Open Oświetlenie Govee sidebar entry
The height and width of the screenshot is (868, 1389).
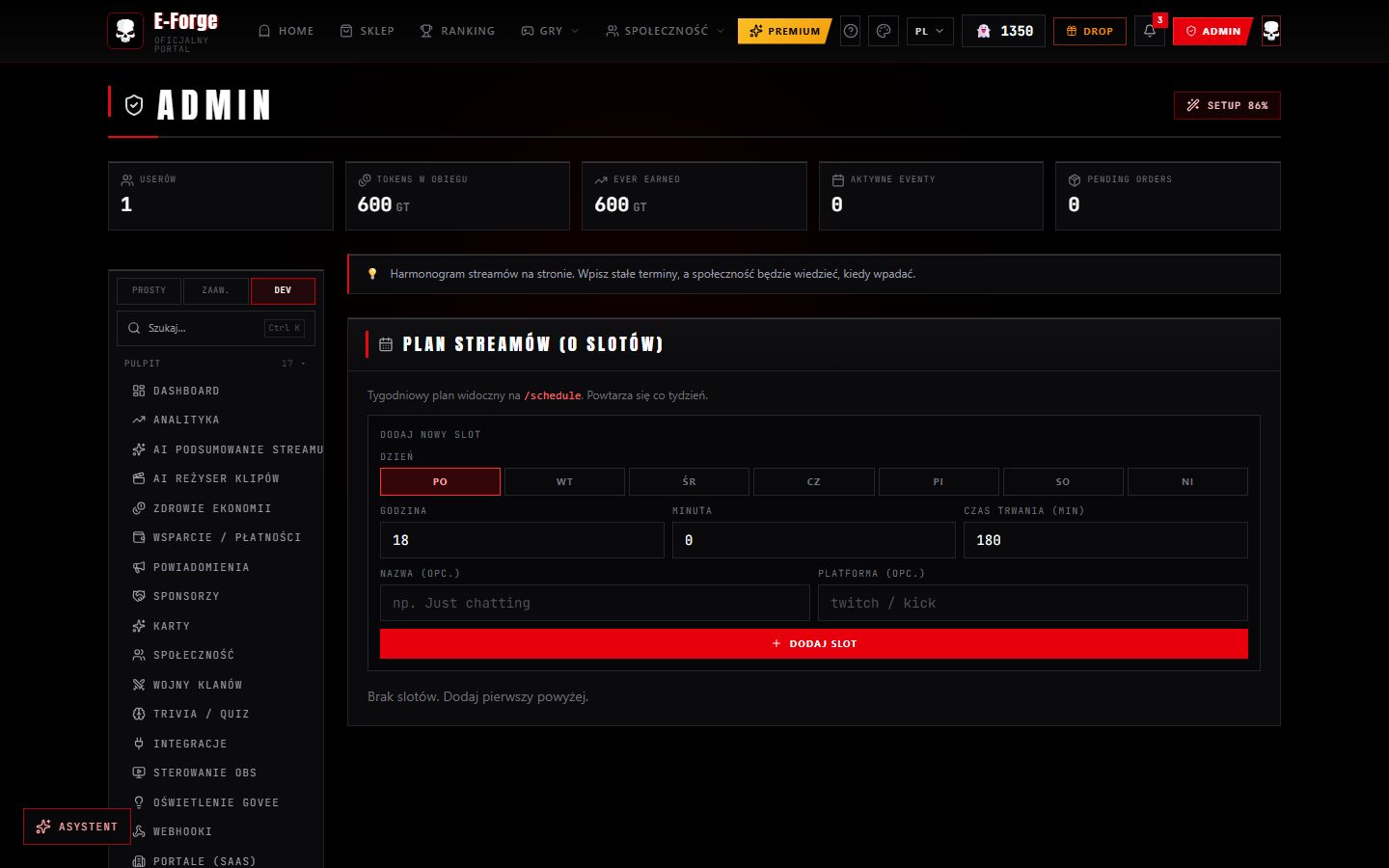tap(216, 802)
